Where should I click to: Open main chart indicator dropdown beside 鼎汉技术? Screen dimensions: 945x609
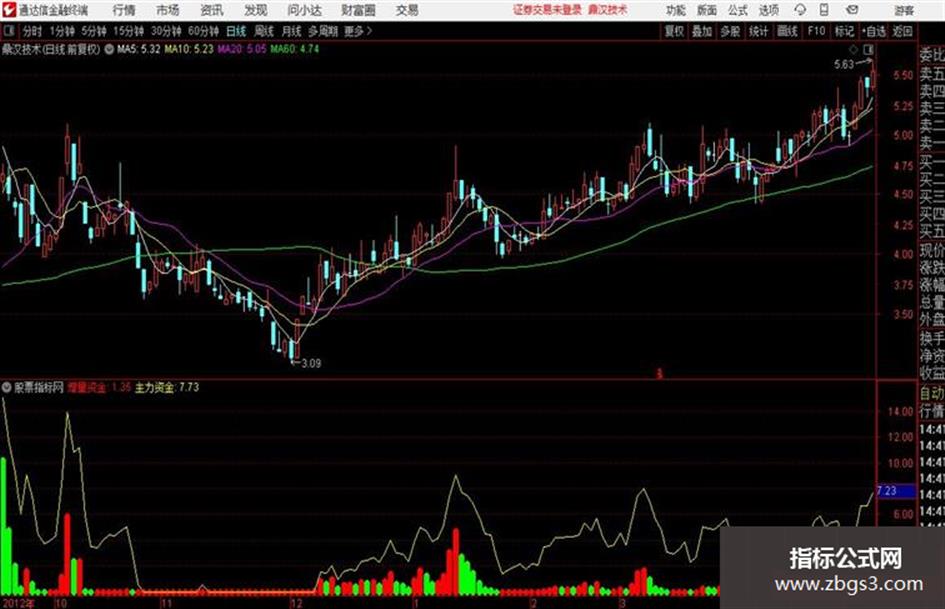tap(109, 49)
